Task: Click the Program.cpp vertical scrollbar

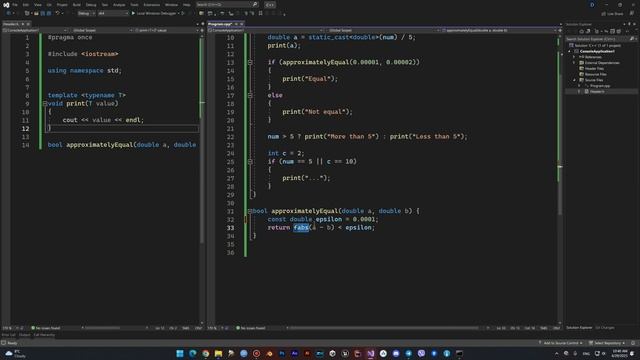Action: click(560, 180)
